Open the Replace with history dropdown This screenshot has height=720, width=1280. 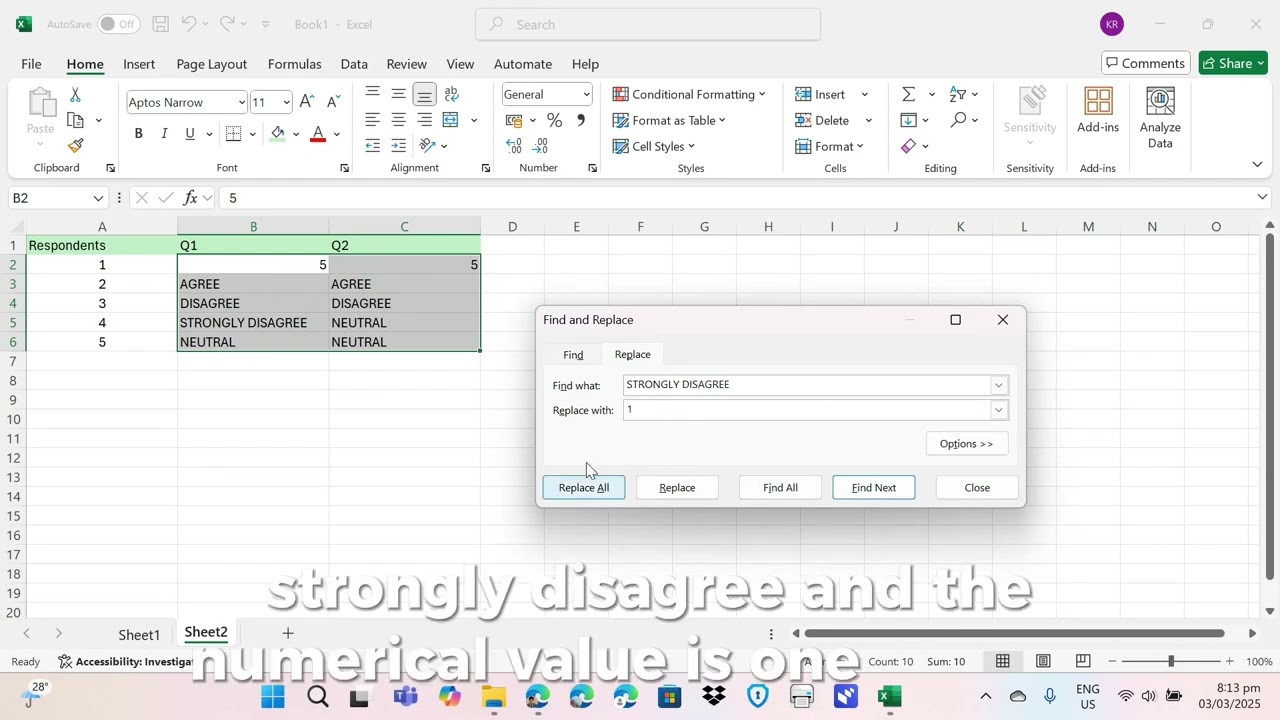point(998,410)
